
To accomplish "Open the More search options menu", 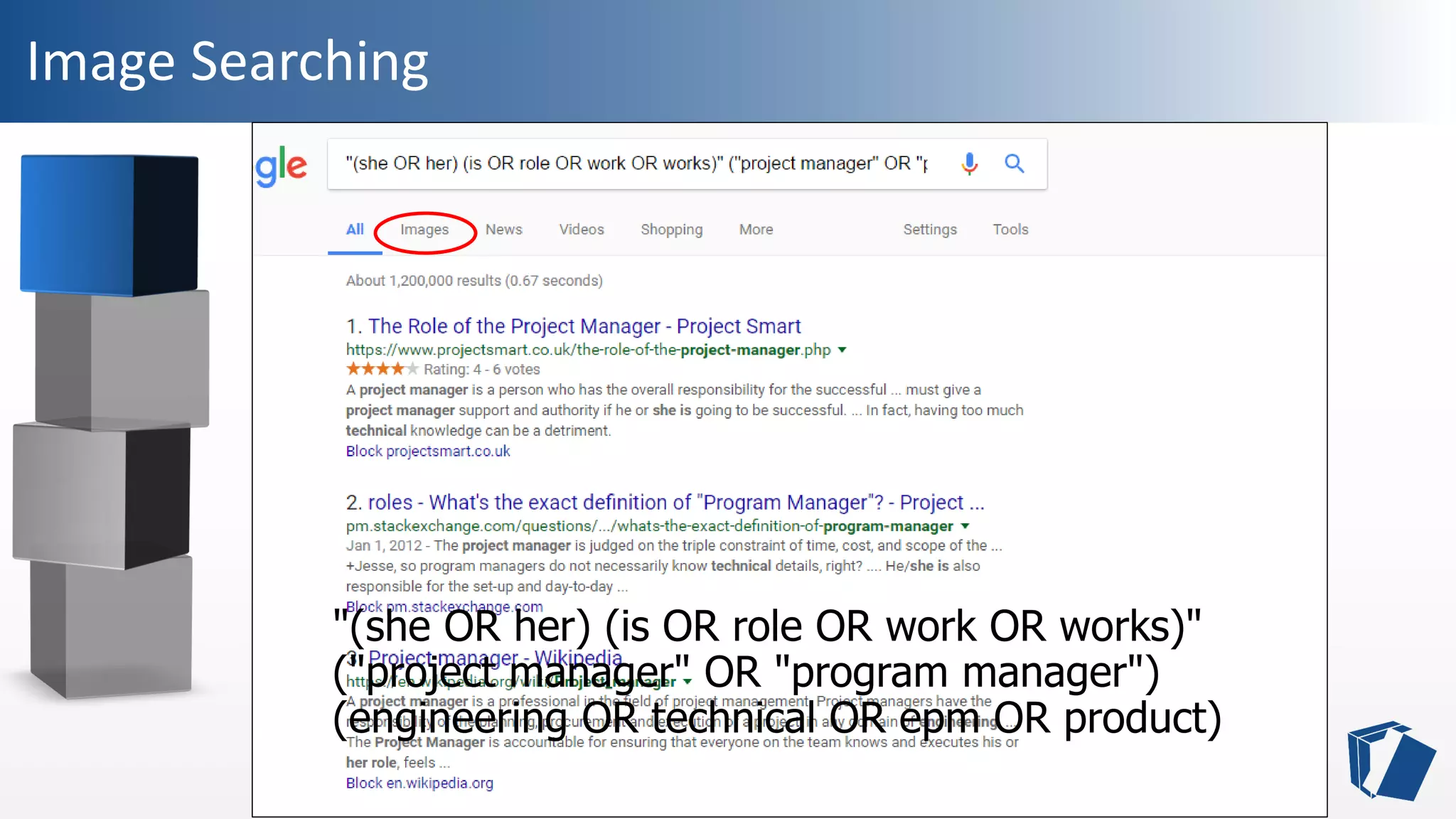I will click(x=756, y=230).
